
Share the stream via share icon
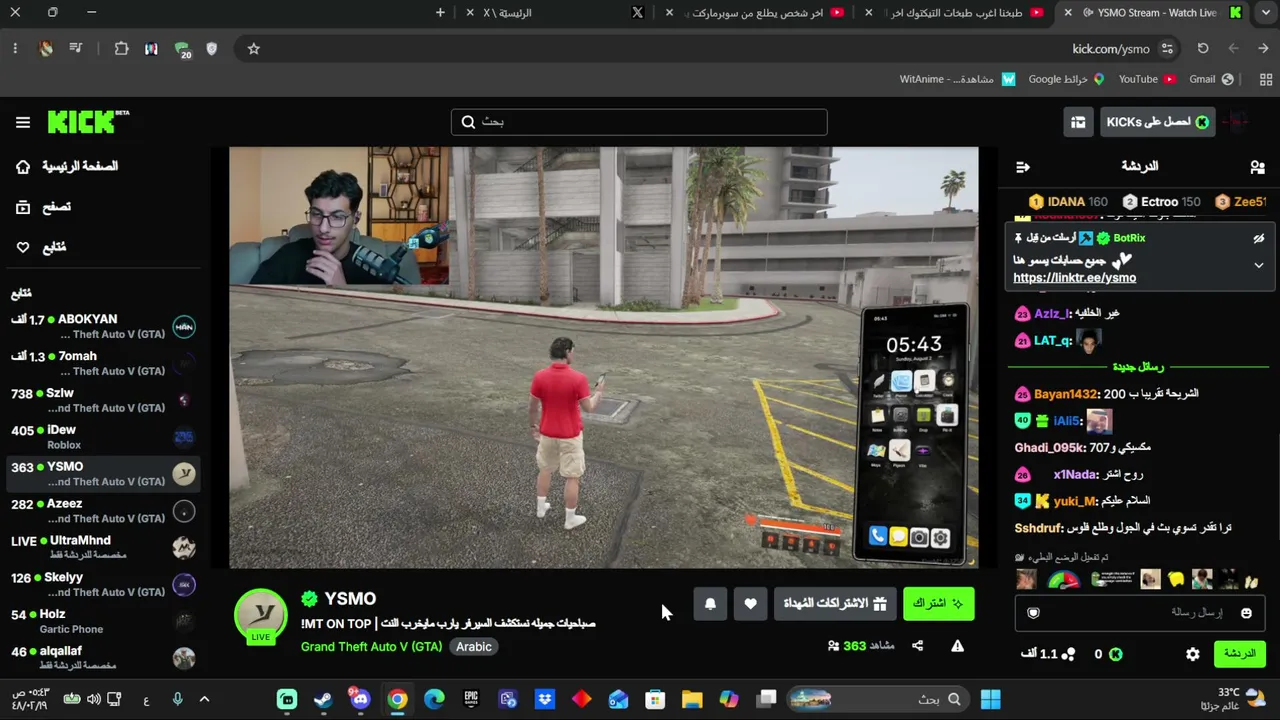[x=917, y=646]
